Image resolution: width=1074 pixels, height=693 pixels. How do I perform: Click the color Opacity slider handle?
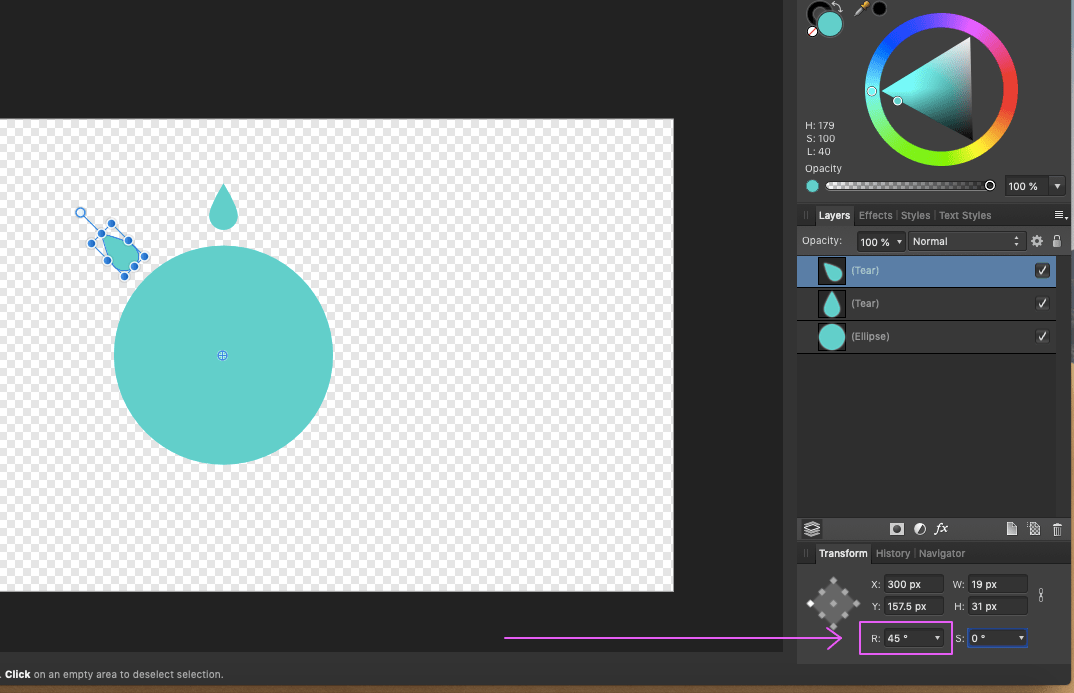tap(990, 186)
